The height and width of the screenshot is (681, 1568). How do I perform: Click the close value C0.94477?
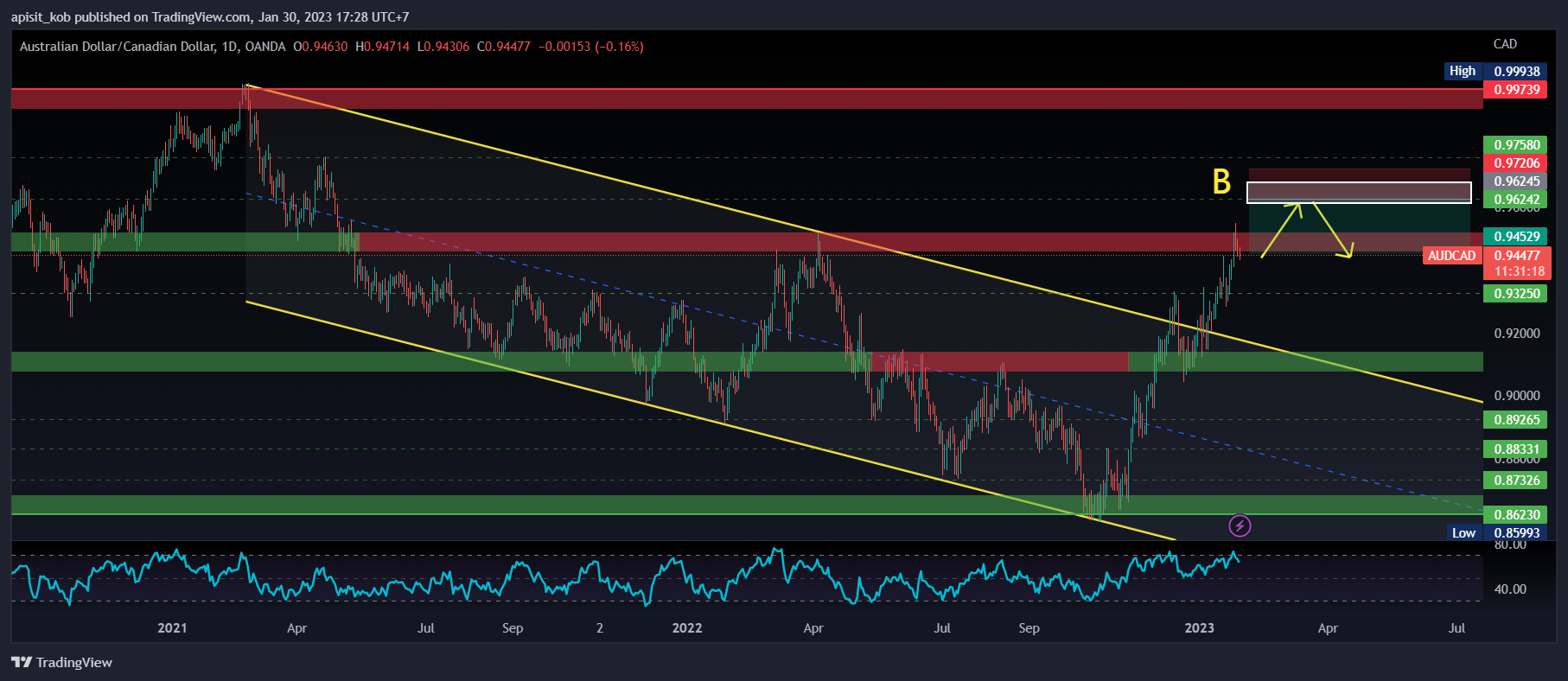coord(503,47)
